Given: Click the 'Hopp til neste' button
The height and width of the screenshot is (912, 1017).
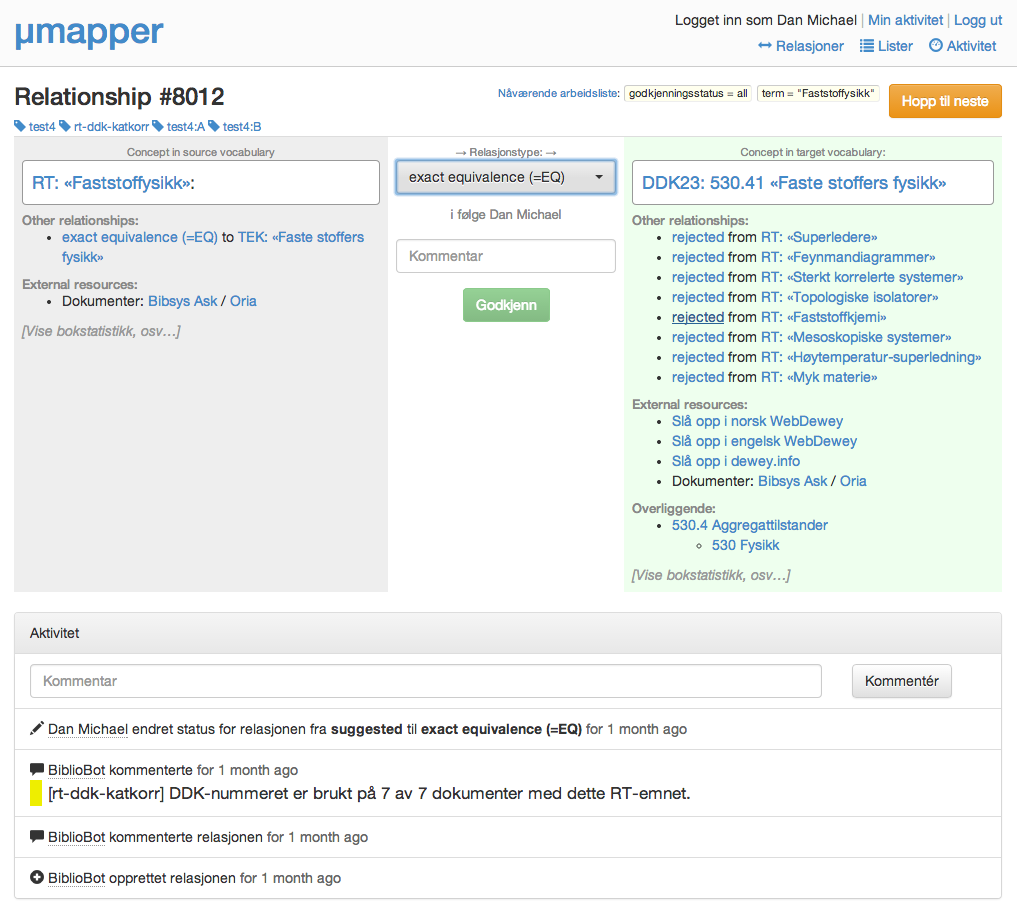Looking at the screenshot, I should point(944,101).
